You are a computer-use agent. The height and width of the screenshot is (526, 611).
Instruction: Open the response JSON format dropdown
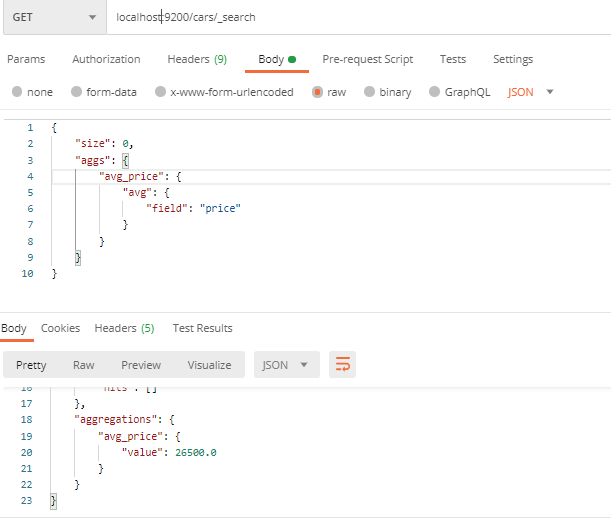click(287, 365)
